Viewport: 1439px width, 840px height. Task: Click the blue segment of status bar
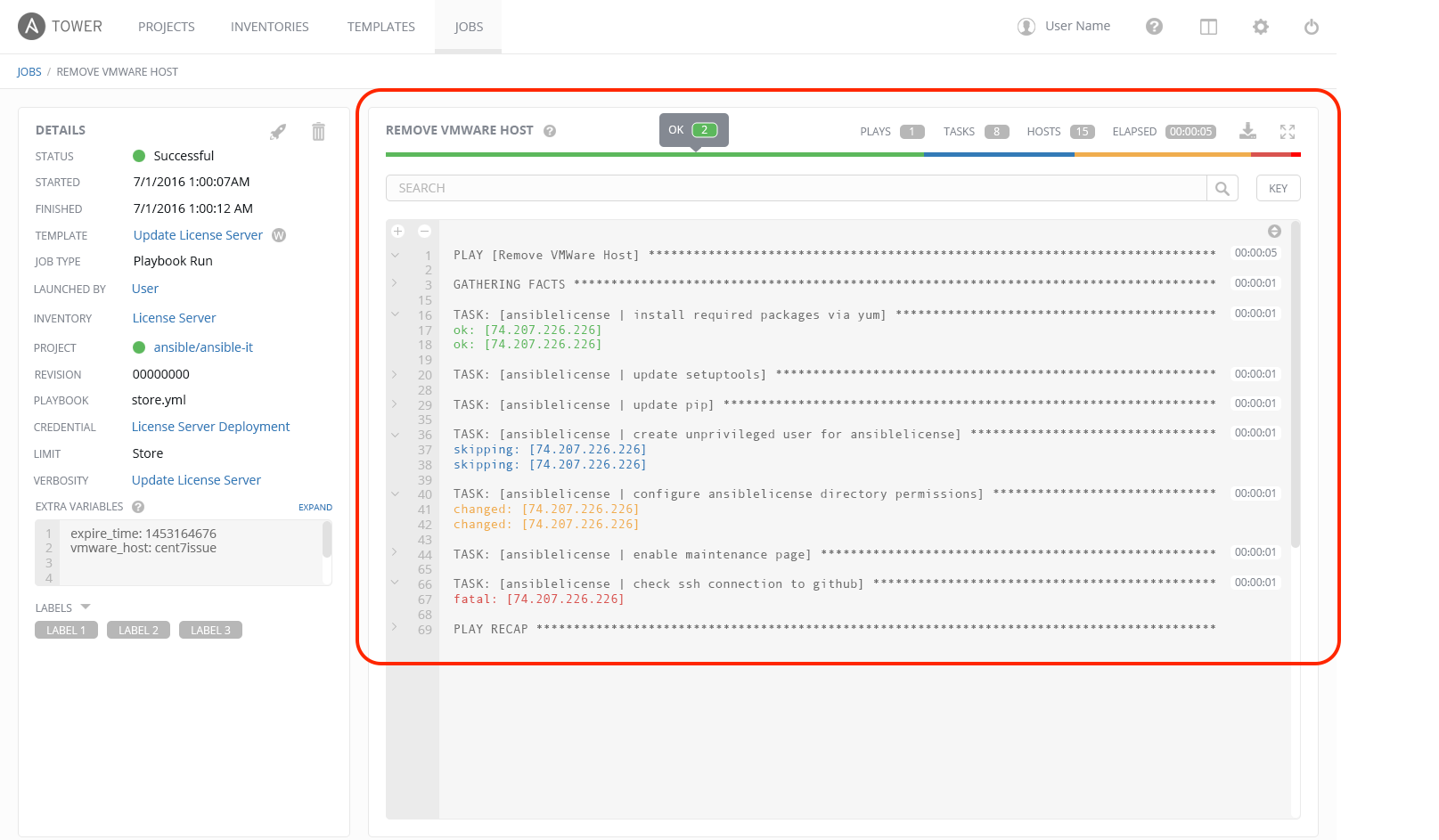tap(999, 155)
